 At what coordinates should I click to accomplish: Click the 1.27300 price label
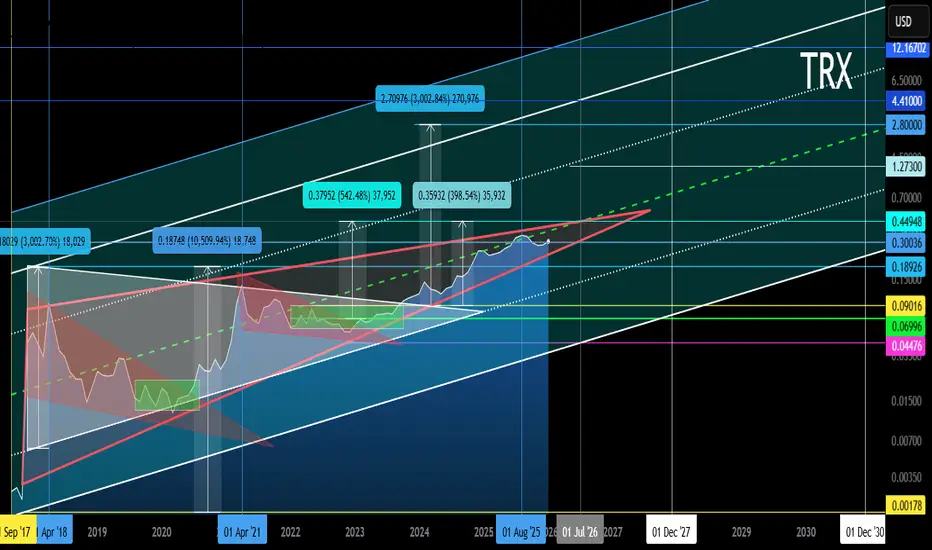pyautogui.click(x=906, y=166)
